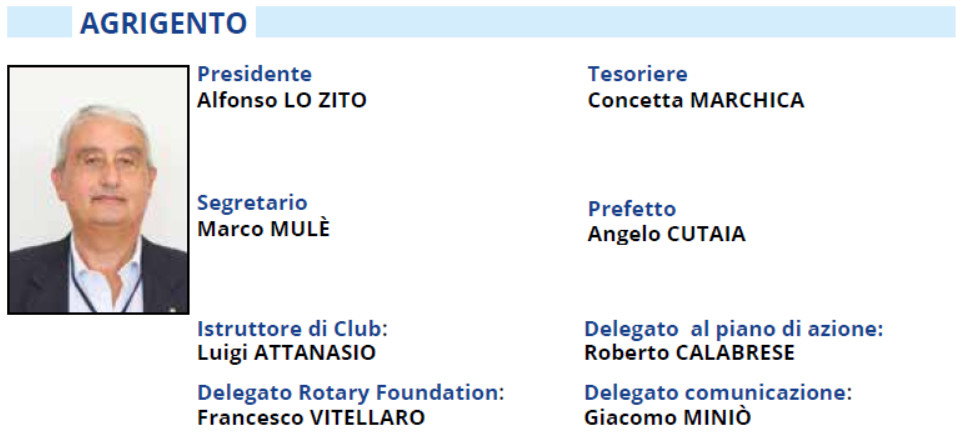Click the AGRIGENTO heading

[164, 23]
